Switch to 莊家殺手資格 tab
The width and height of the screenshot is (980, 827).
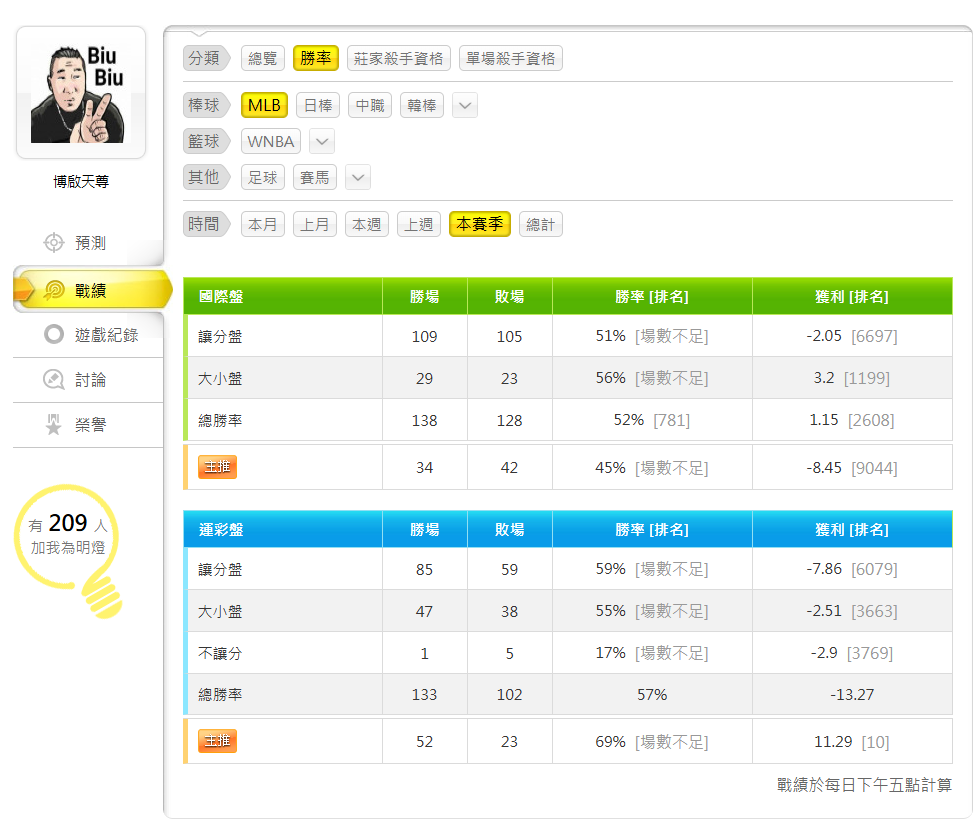399,58
